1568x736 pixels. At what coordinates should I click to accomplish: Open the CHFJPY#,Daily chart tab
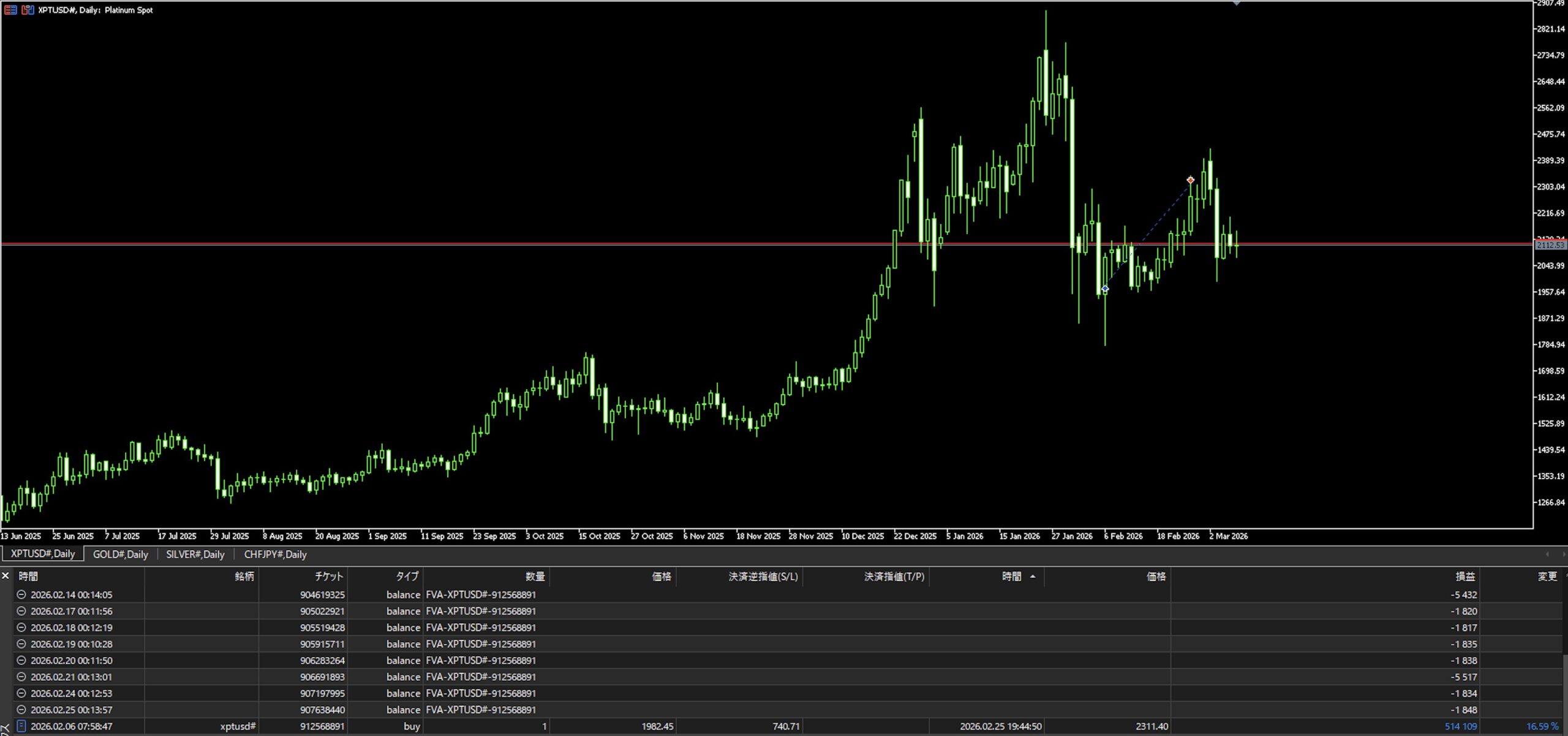[275, 554]
